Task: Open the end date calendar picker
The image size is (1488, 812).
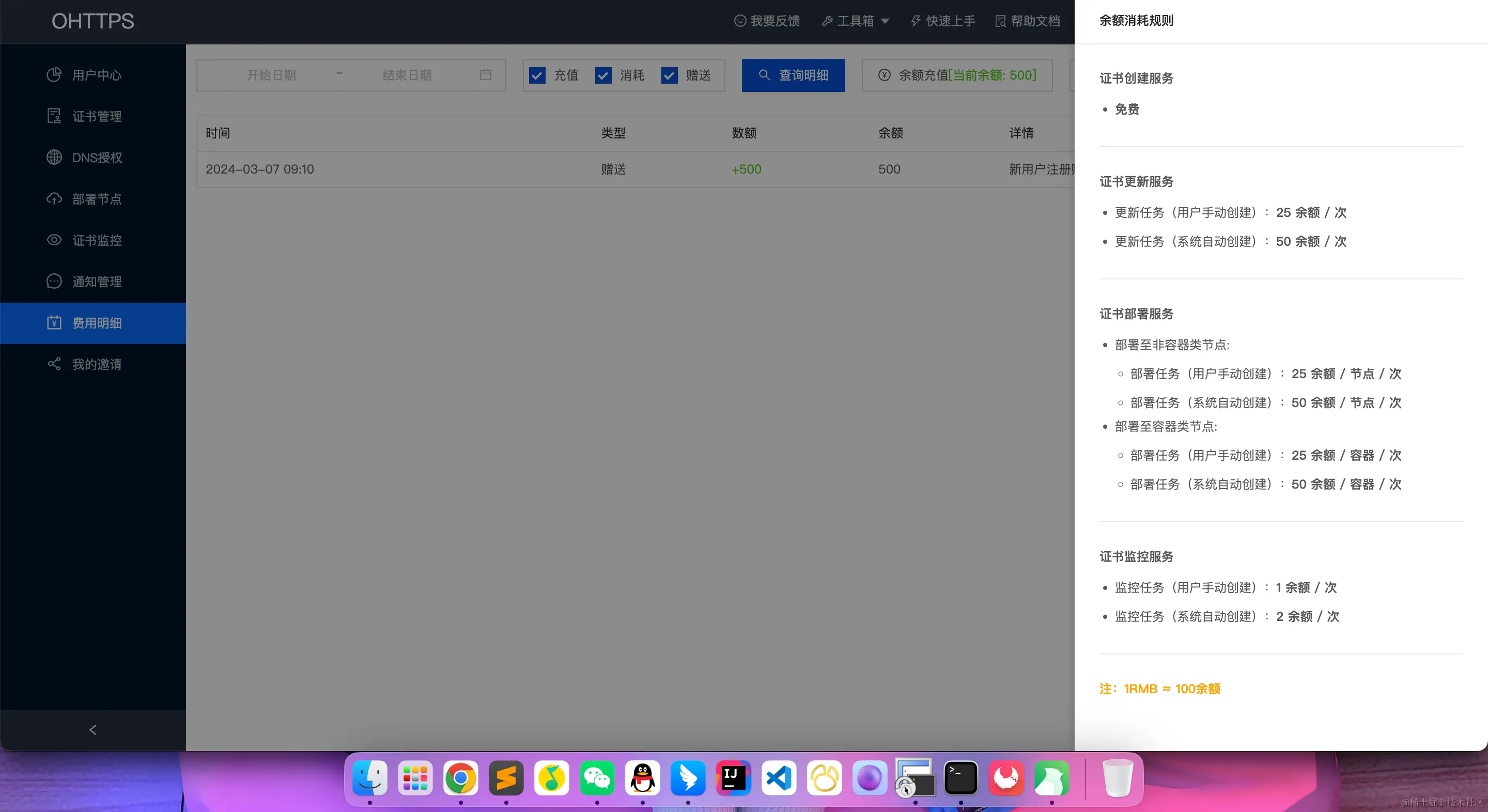Action: coord(485,75)
